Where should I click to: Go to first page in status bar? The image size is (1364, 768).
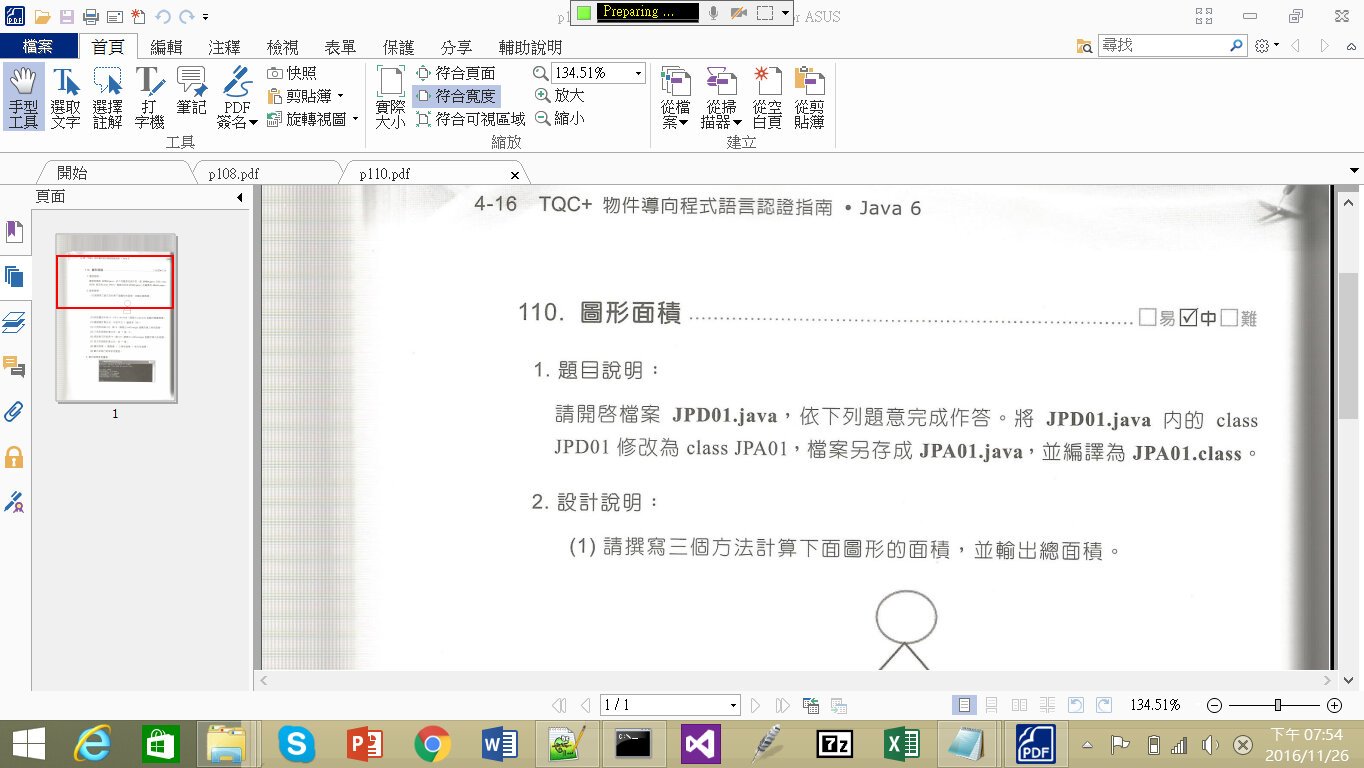click(x=560, y=705)
